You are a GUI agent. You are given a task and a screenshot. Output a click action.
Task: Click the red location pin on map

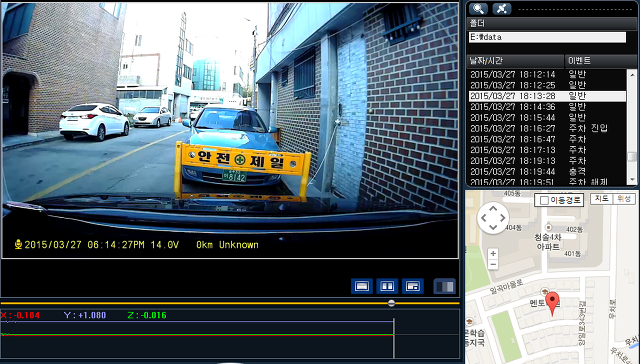[x=553, y=303]
